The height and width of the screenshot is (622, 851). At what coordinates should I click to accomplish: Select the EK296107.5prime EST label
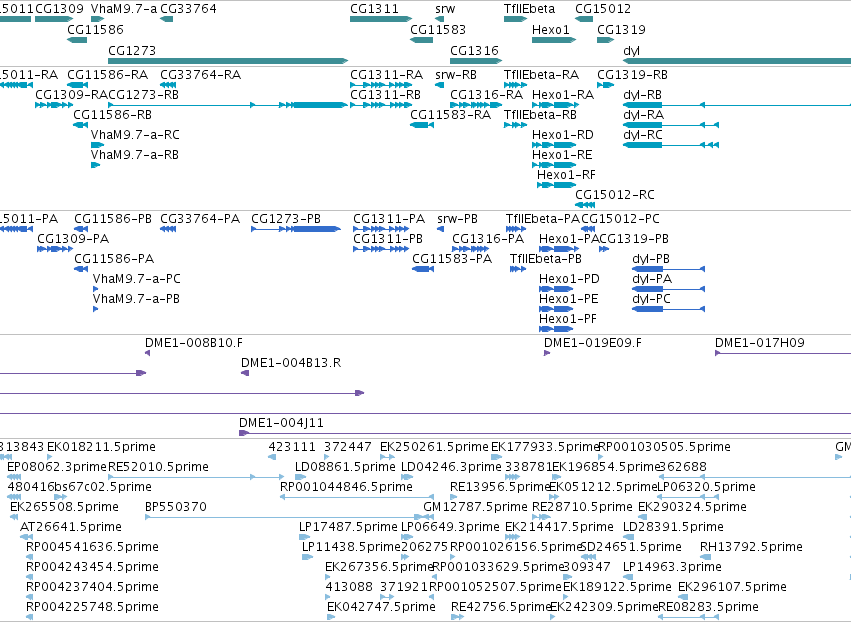pyautogui.click(x=732, y=587)
